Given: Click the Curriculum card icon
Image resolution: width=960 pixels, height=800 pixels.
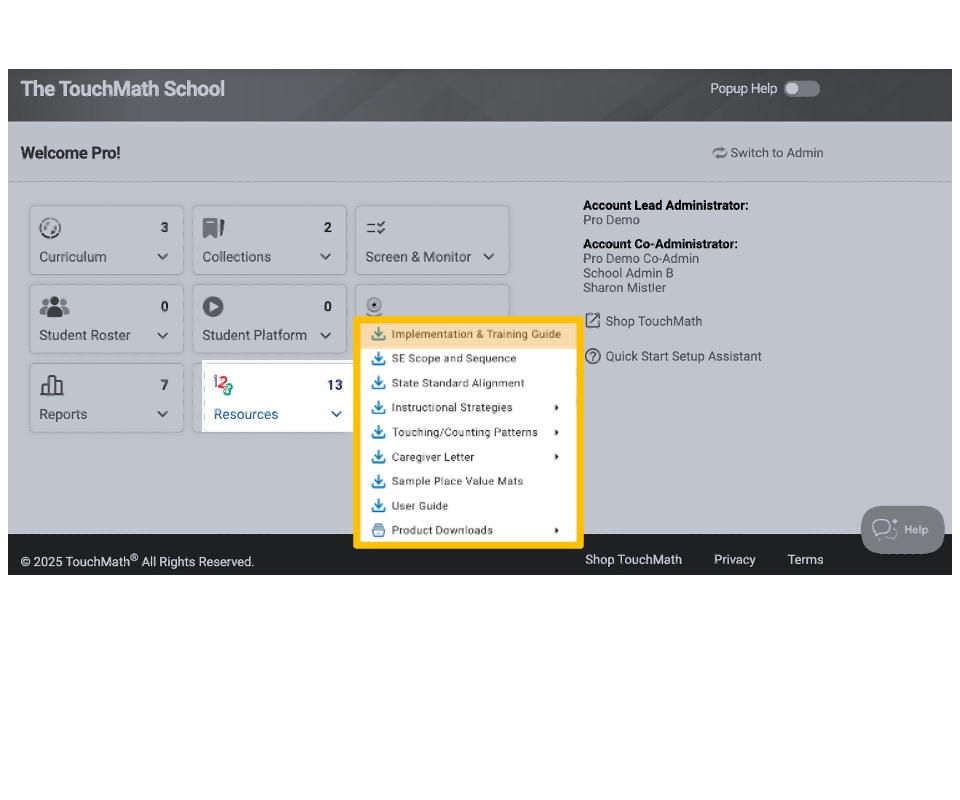Looking at the screenshot, I should point(50,228).
